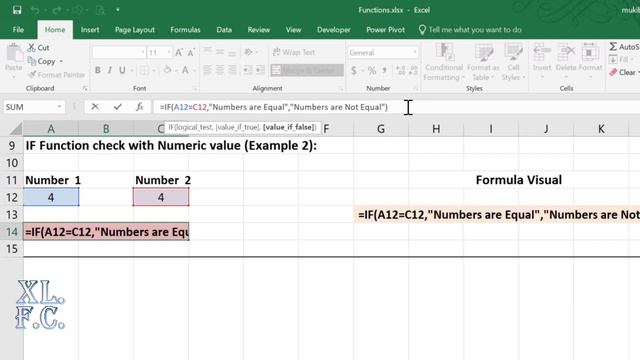Toggle Bottom Align
The width and height of the screenshot is (640, 360).
232,52
